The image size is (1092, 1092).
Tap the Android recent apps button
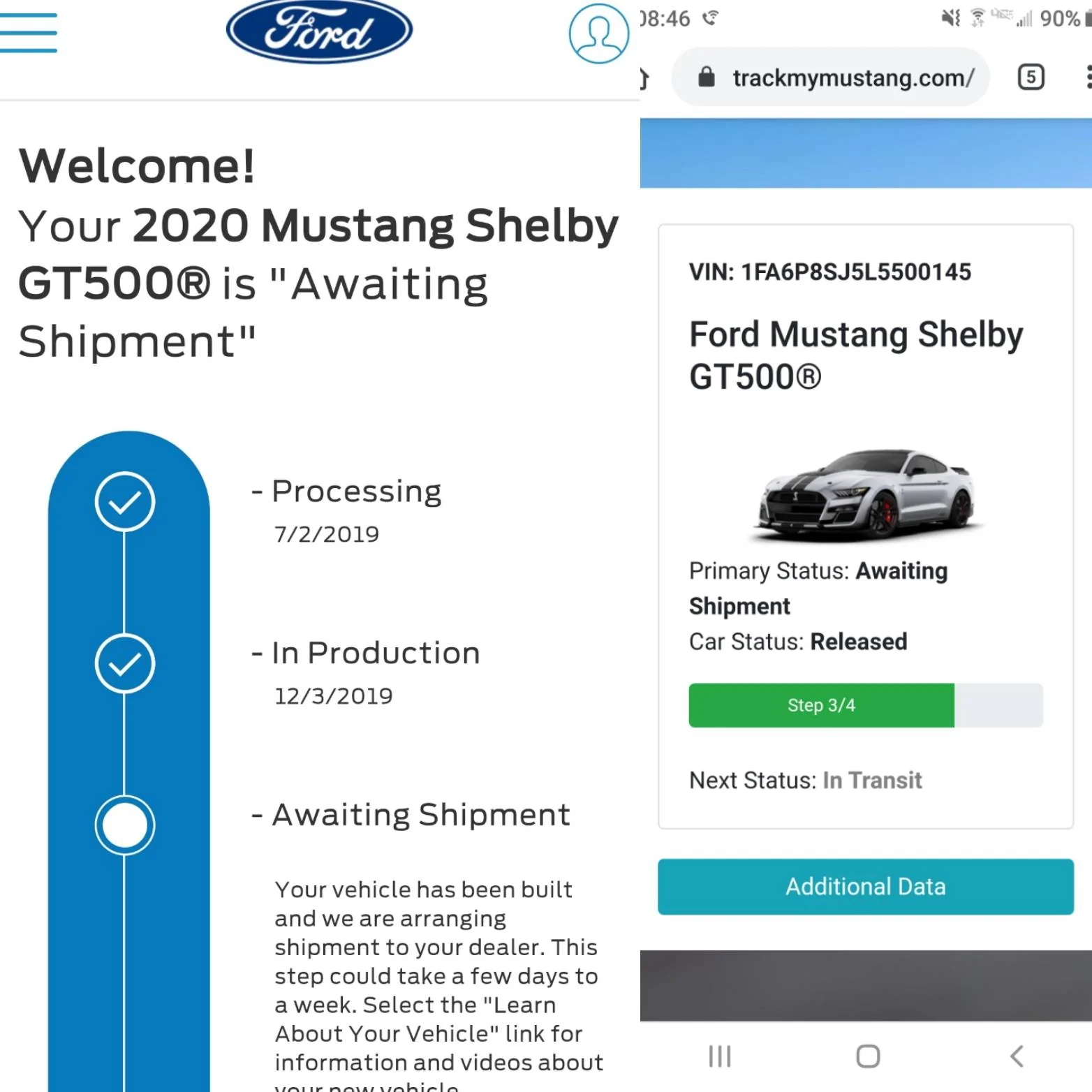(x=719, y=1056)
